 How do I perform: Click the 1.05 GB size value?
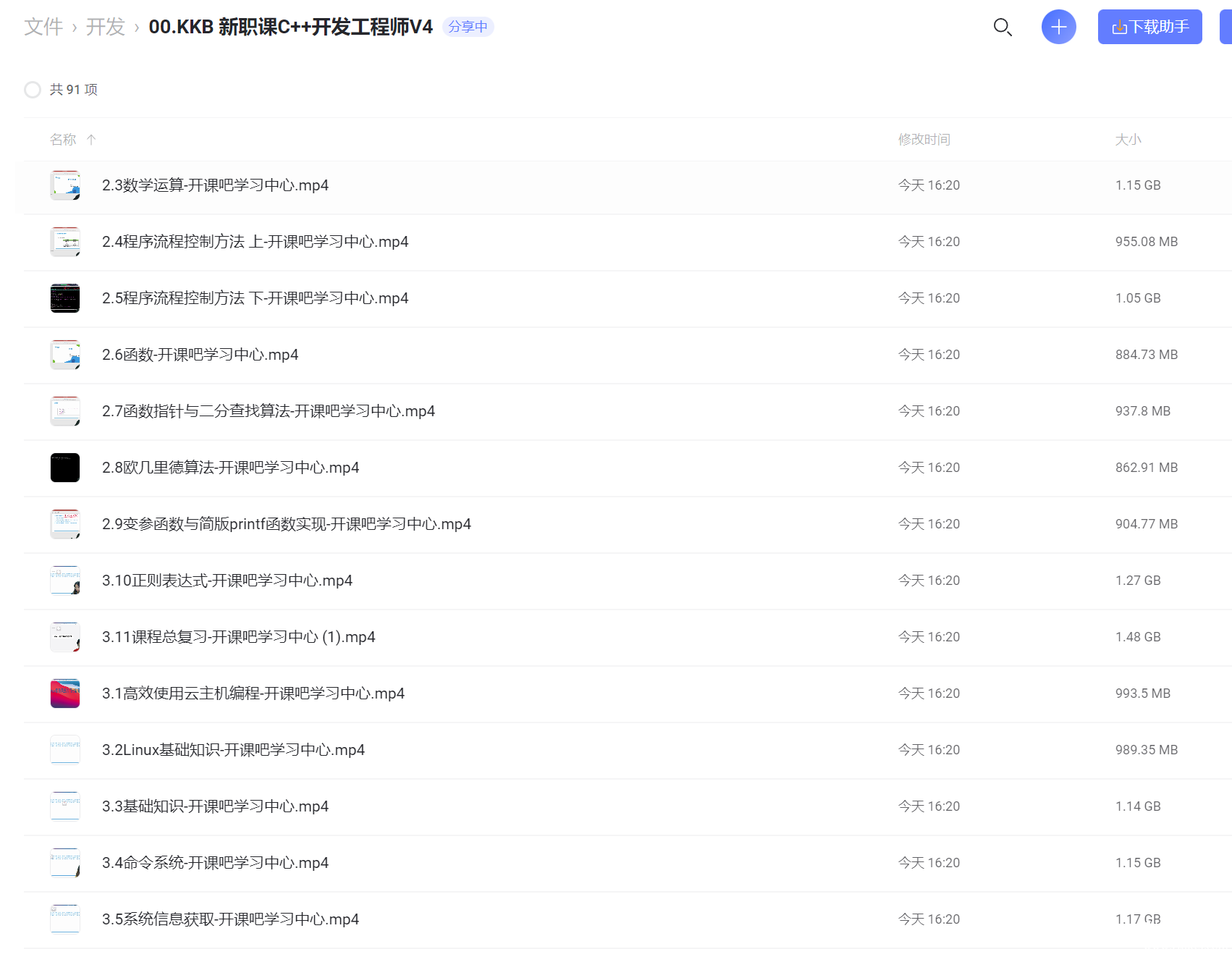pyautogui.click(x=1138, y=298)
